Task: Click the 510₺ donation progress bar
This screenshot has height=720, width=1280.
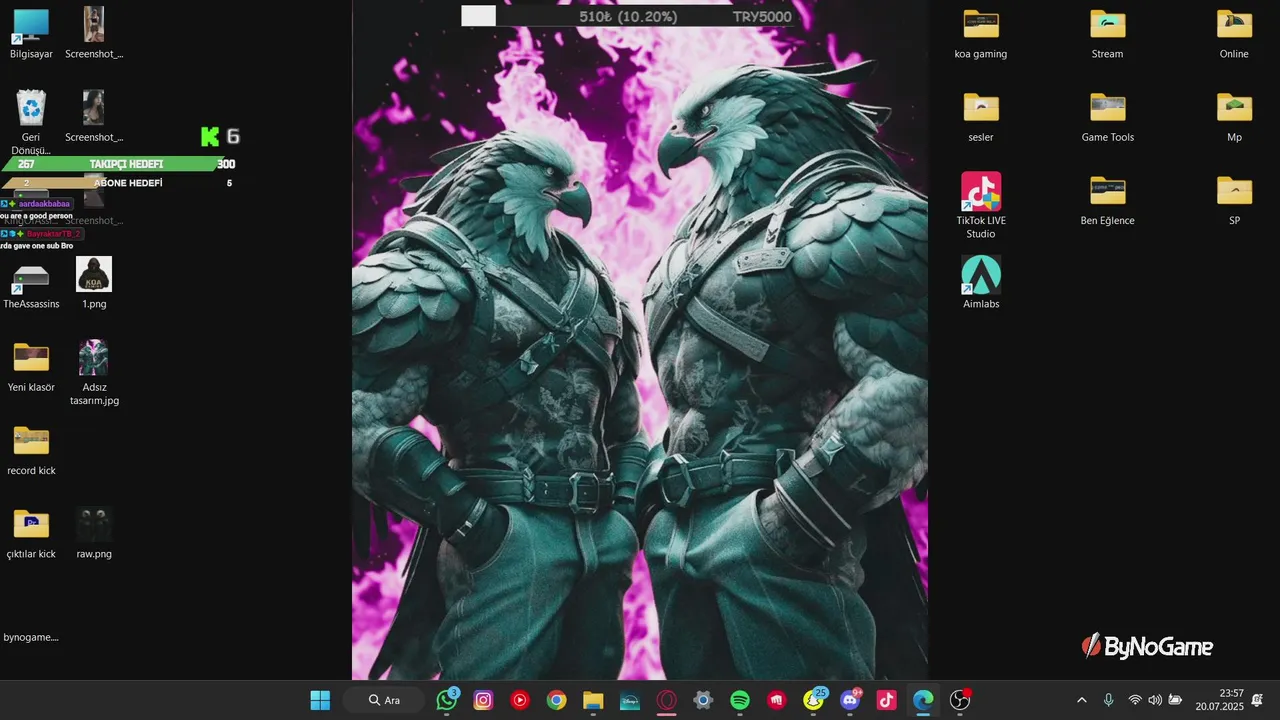Action: 626,16
